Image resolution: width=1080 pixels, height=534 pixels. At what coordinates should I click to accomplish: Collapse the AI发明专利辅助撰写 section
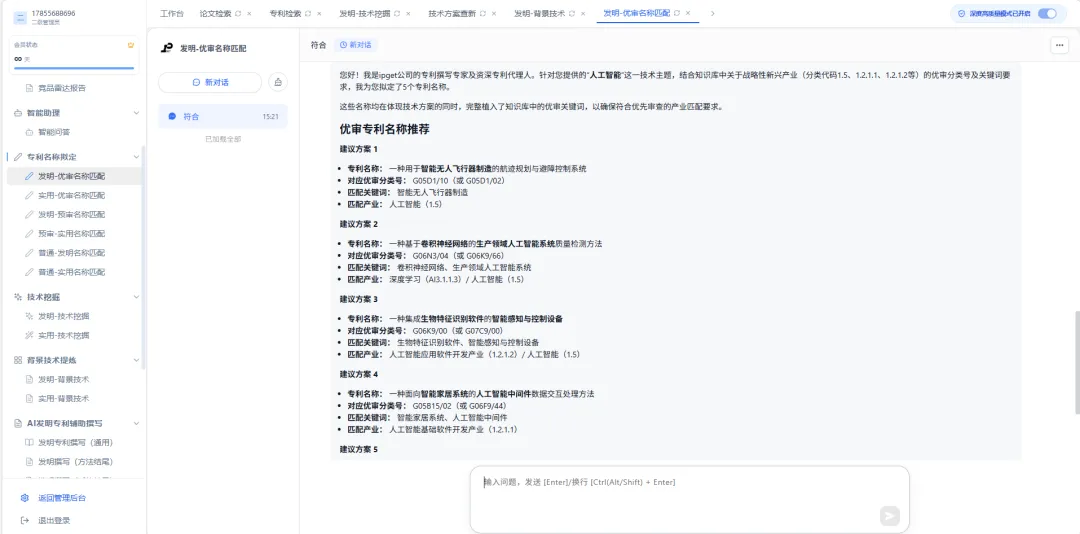click(x=136, y=423)
